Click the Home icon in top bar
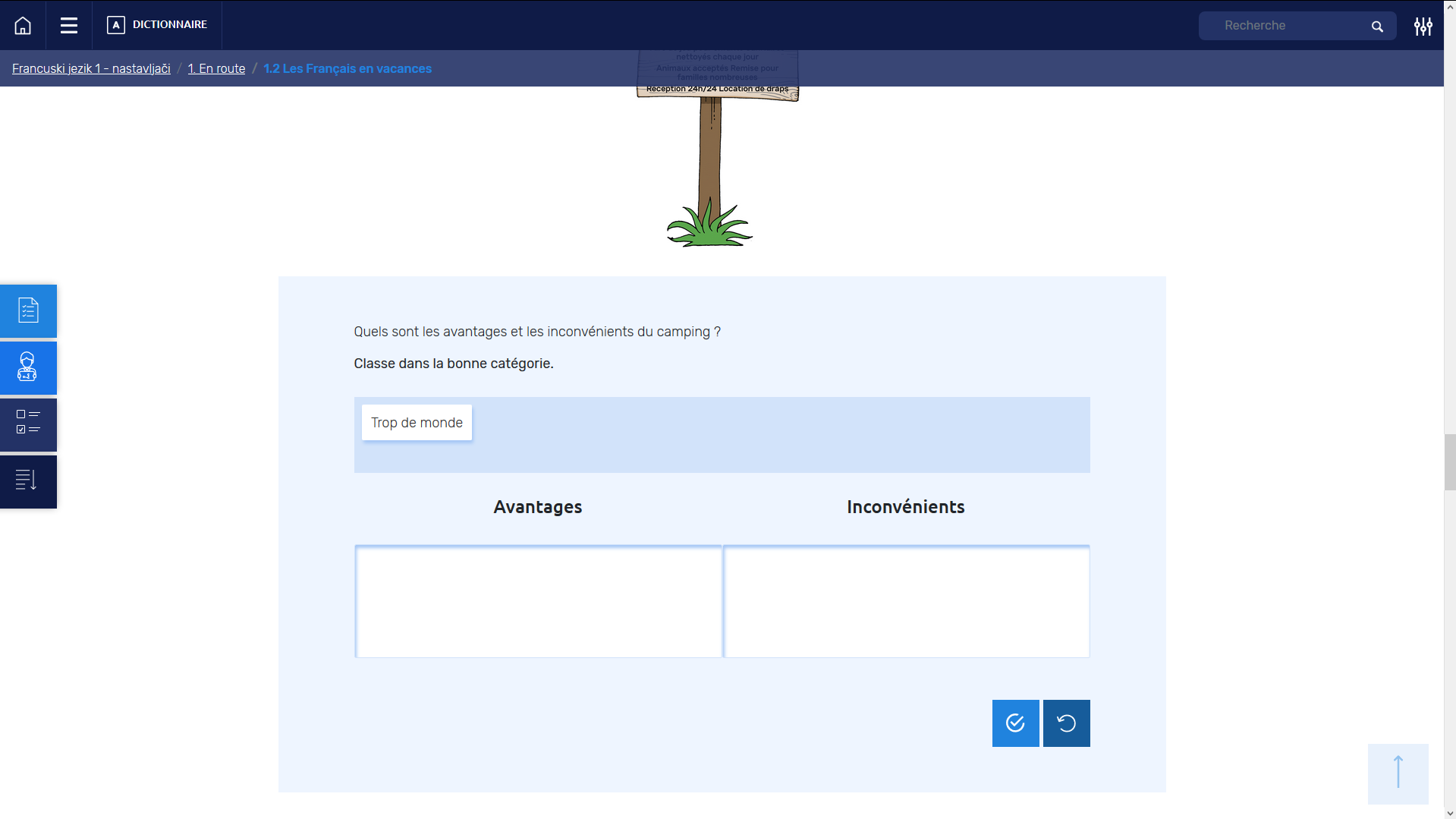The height and width of the screenshot is (819, 1456). tap(23, 26)
